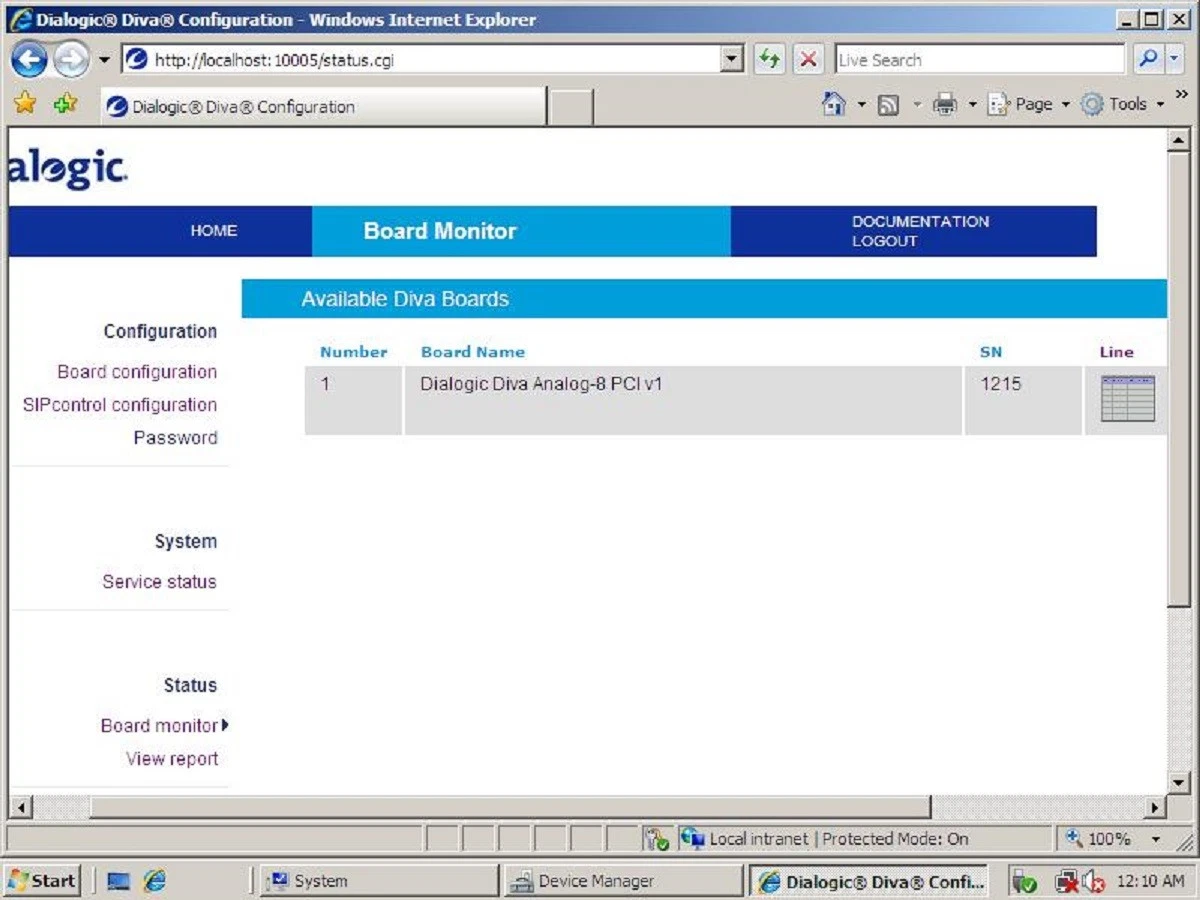
Task: Switch to System taskbar window
Action: tap(379, 881)
